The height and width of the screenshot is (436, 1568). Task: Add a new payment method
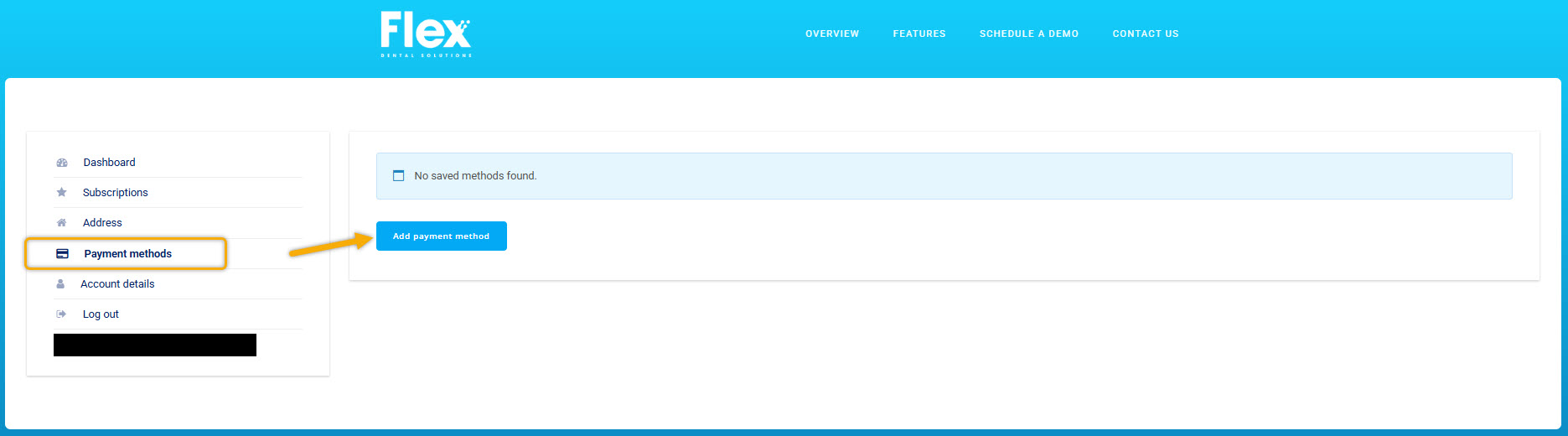pos(442,236)
